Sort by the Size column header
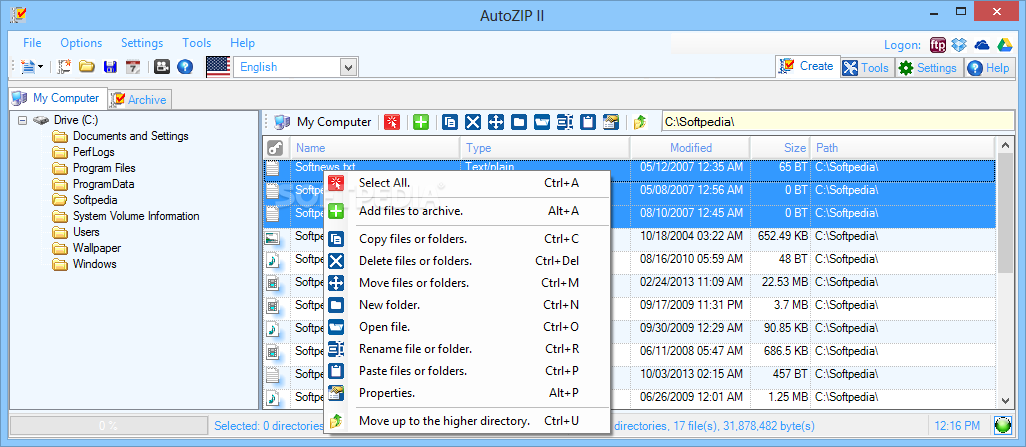Image resolution: width=1026 pixels, height=447 pixels. click(x=780, y=148)
